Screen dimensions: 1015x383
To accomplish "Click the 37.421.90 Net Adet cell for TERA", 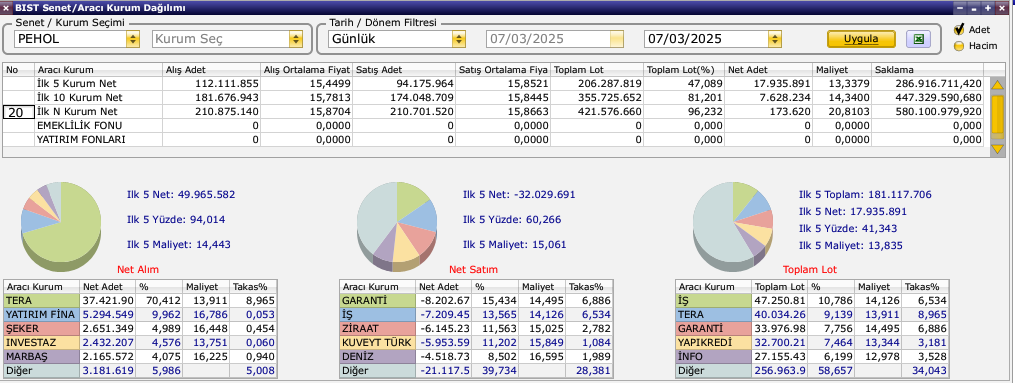I will [107, 301].
